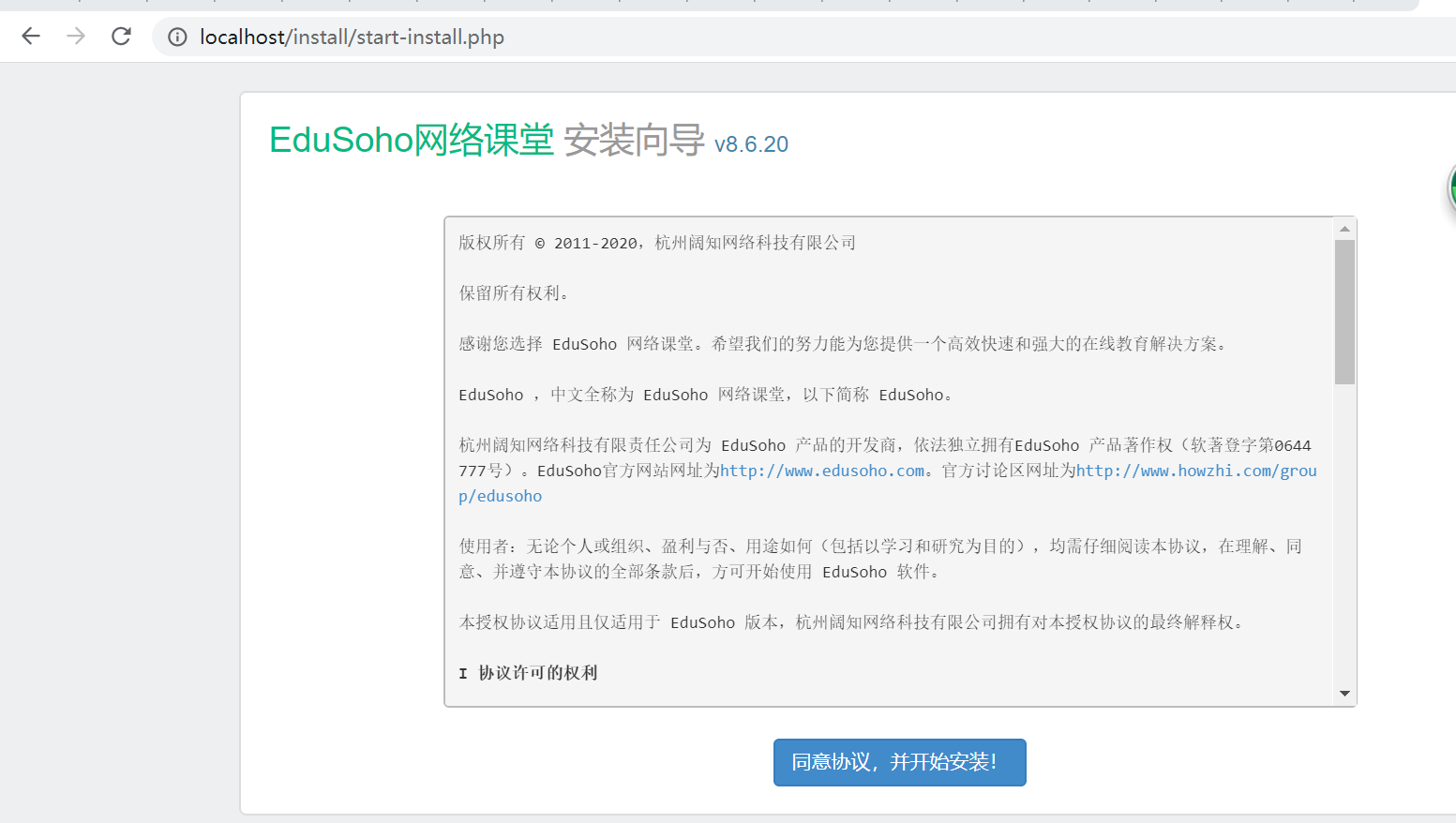This screenshot has width=1456, height=823.
Task: Click the 同意协议，并开始安装! button
Action: point(899,762)
